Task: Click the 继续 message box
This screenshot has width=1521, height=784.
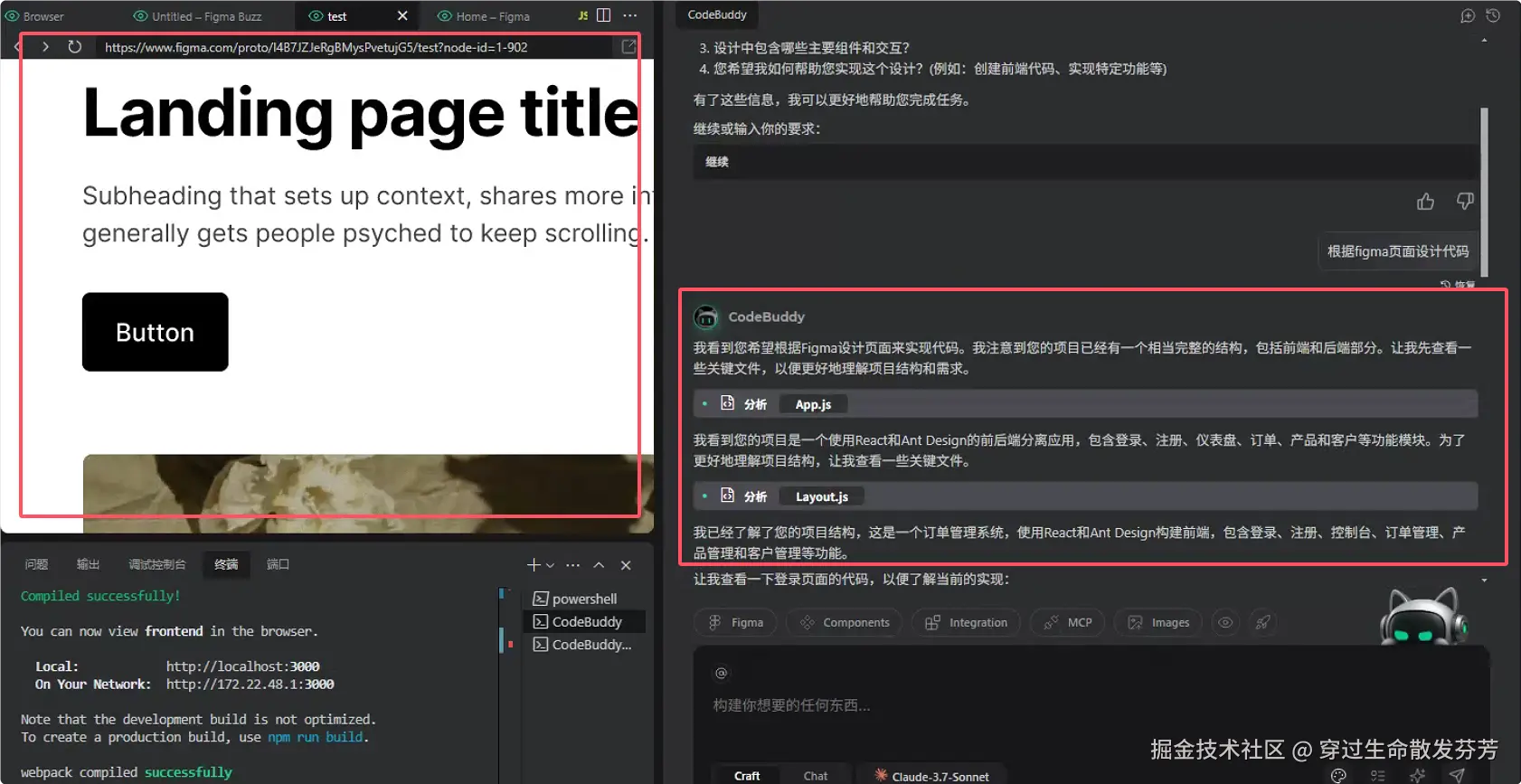Action: pos(1085,162)
